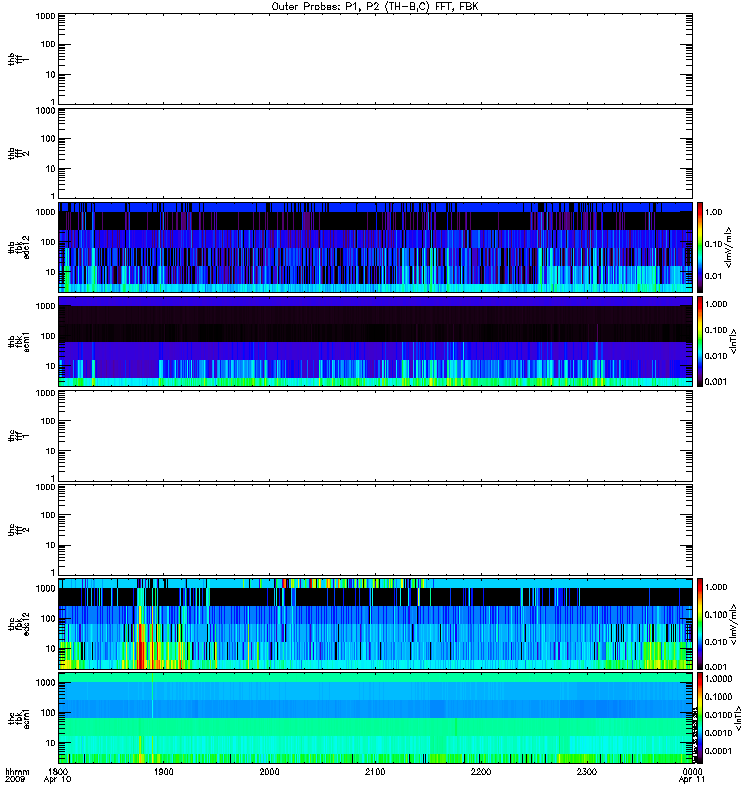Click the thb scm1 nT color bar
The width and height of the screenshot is (750, 800).
pos(700,342)
